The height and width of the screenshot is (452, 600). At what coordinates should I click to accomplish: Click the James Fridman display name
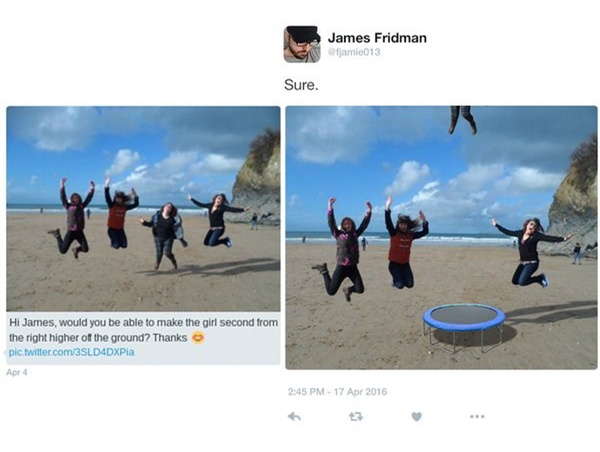377,38
